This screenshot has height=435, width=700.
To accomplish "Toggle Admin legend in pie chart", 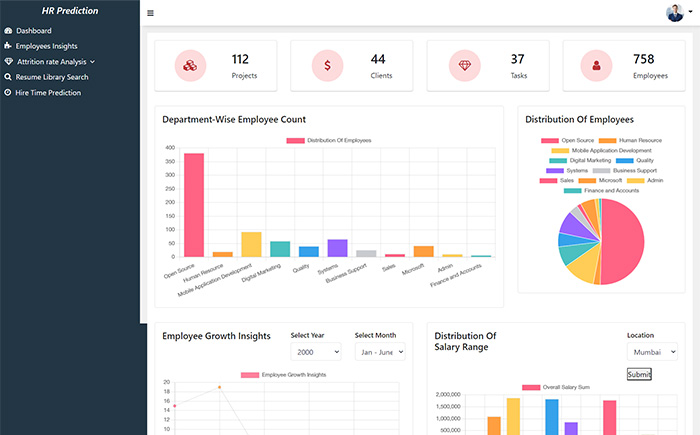I will 645,180.
